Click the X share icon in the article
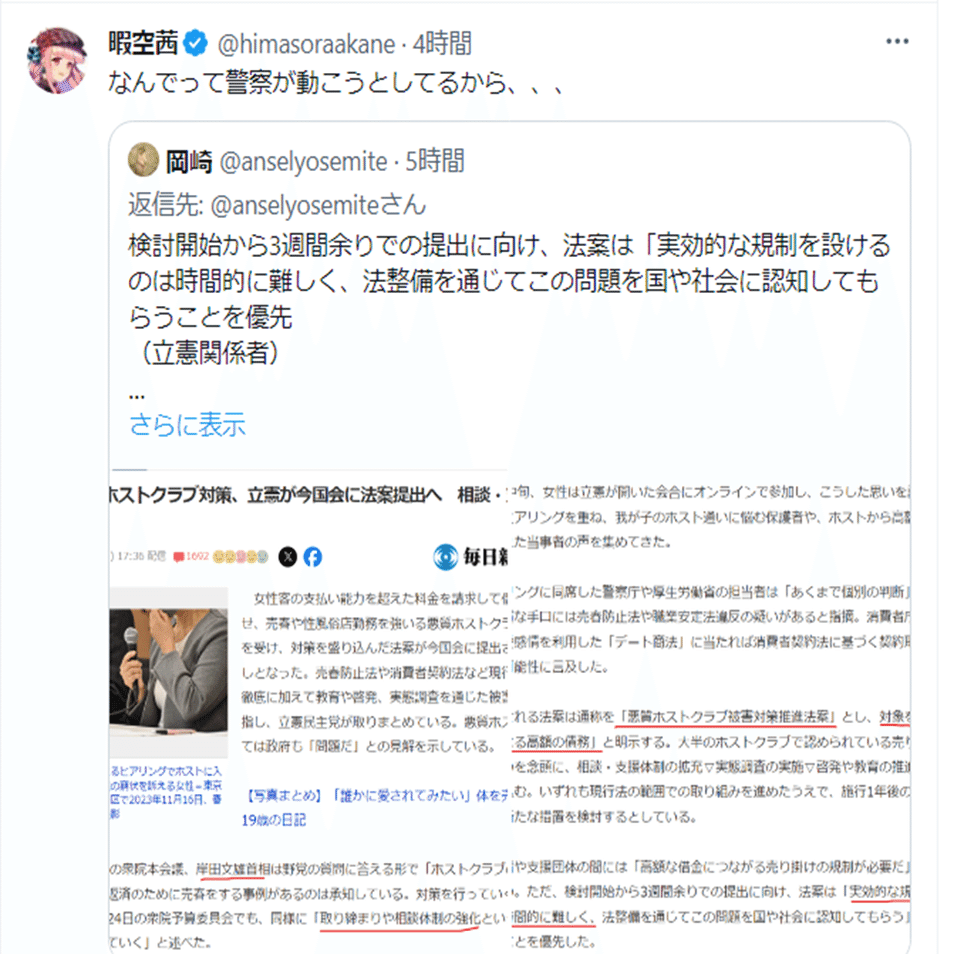Screen dimensions: 954x954 [288, 556]
